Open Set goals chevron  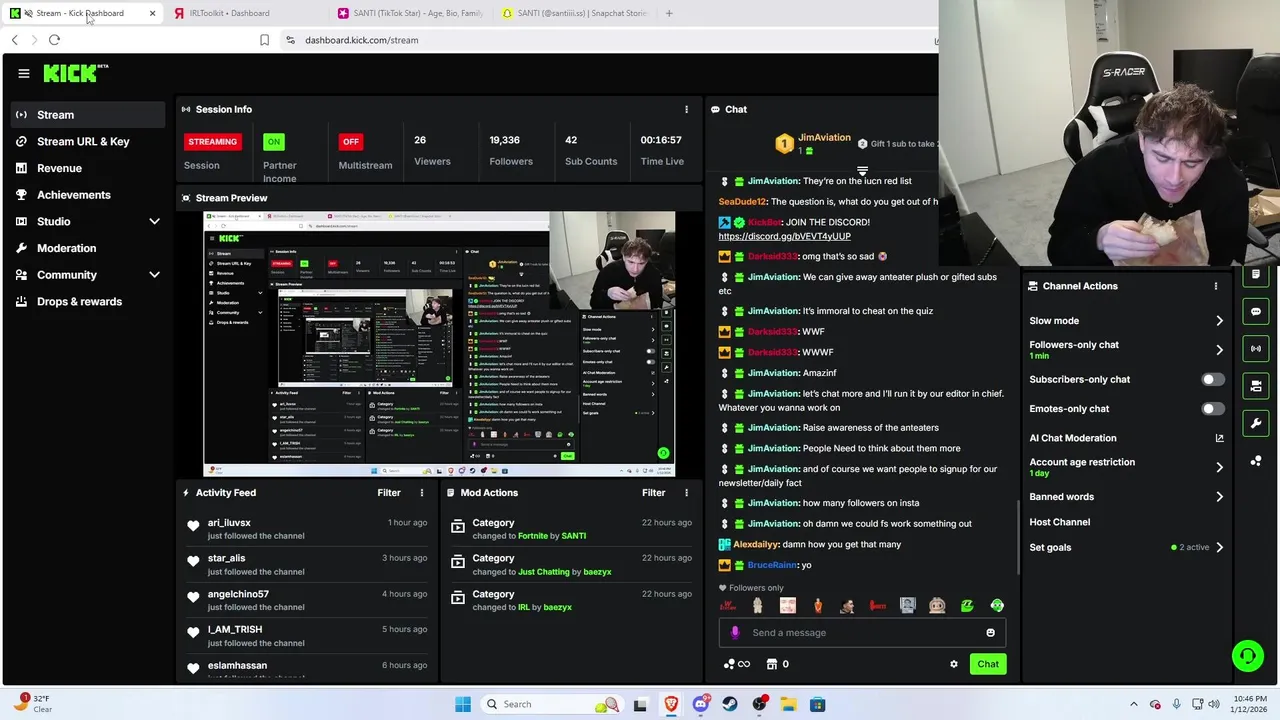coord(1219,547)
